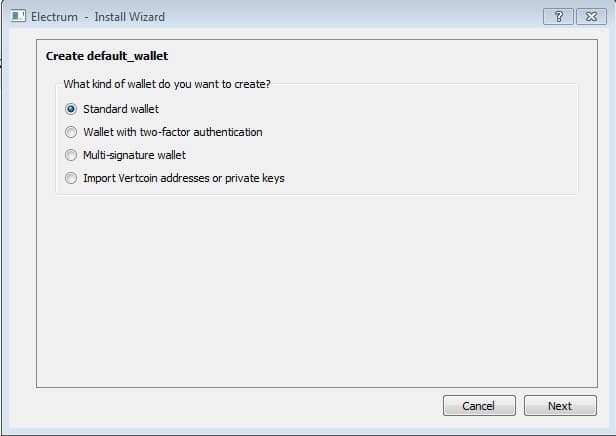Viewport: 616px width, 436px height.
Task: Click the "Electrum" name in the title bar
Action: pos(54,17)
